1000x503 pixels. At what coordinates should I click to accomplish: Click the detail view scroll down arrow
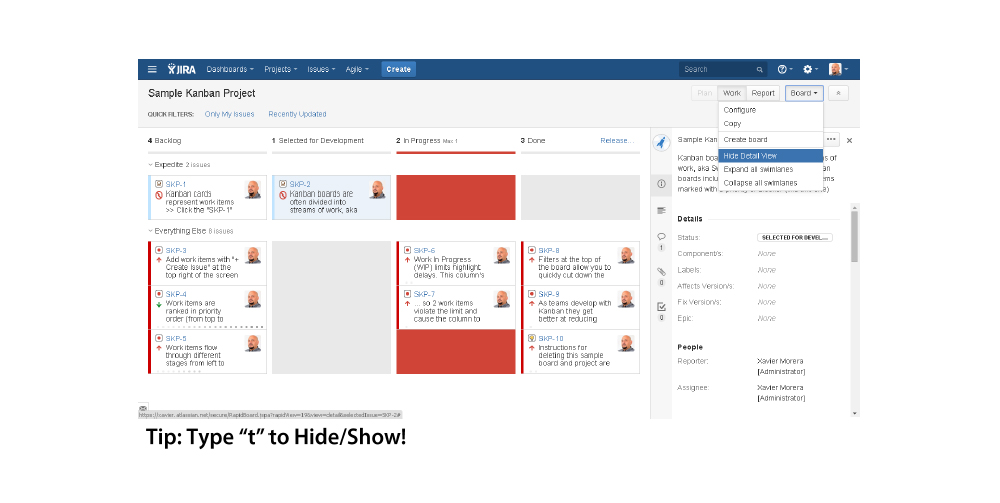pos(855,413)
